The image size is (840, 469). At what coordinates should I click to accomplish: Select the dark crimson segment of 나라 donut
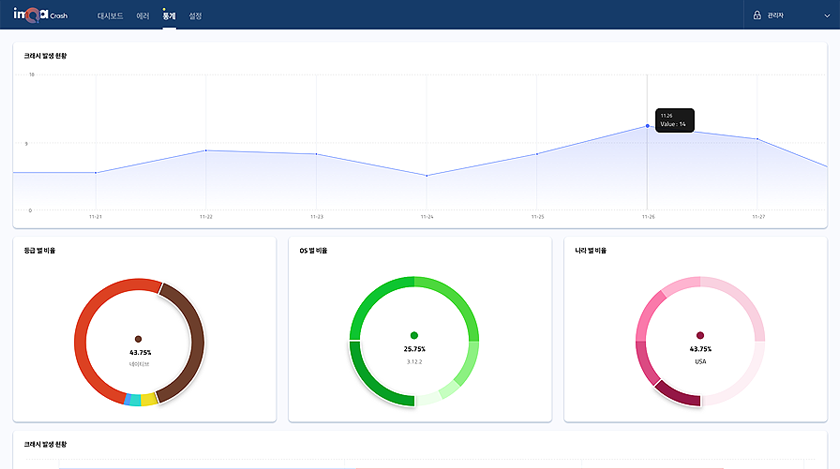677,394
